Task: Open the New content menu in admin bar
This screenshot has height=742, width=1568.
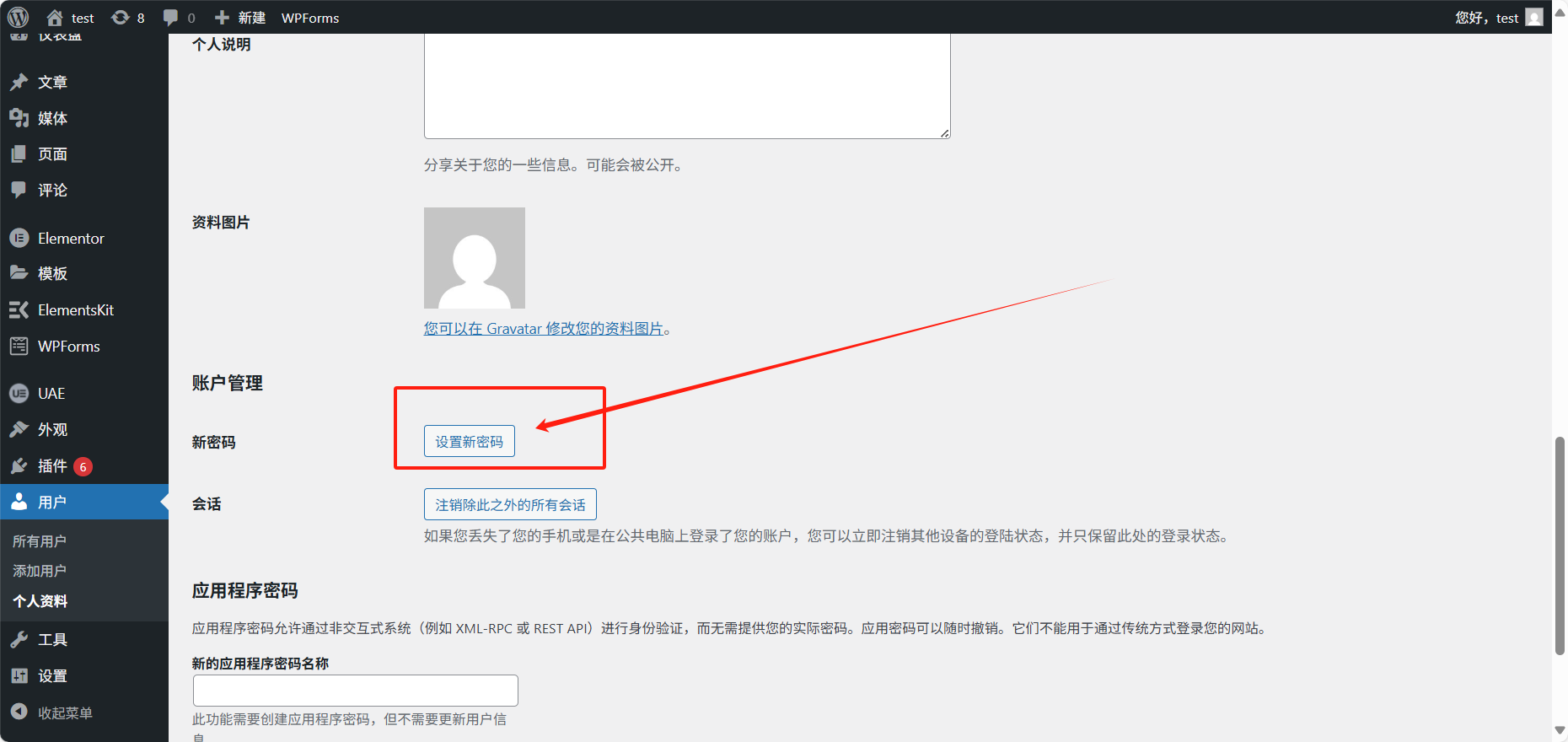Action: point(240,18)
